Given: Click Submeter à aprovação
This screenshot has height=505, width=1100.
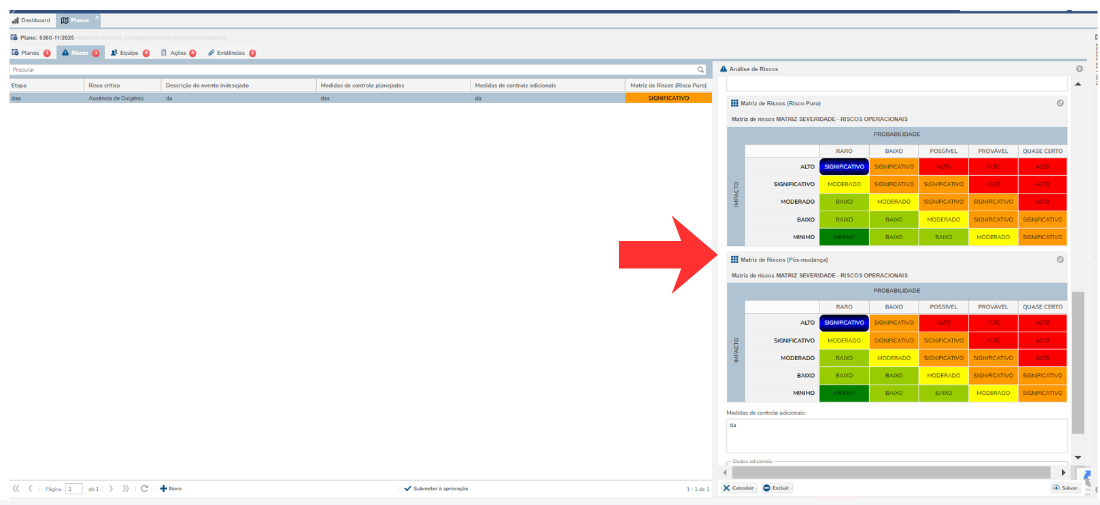Looking at the screenshot, I should point(436,488).
